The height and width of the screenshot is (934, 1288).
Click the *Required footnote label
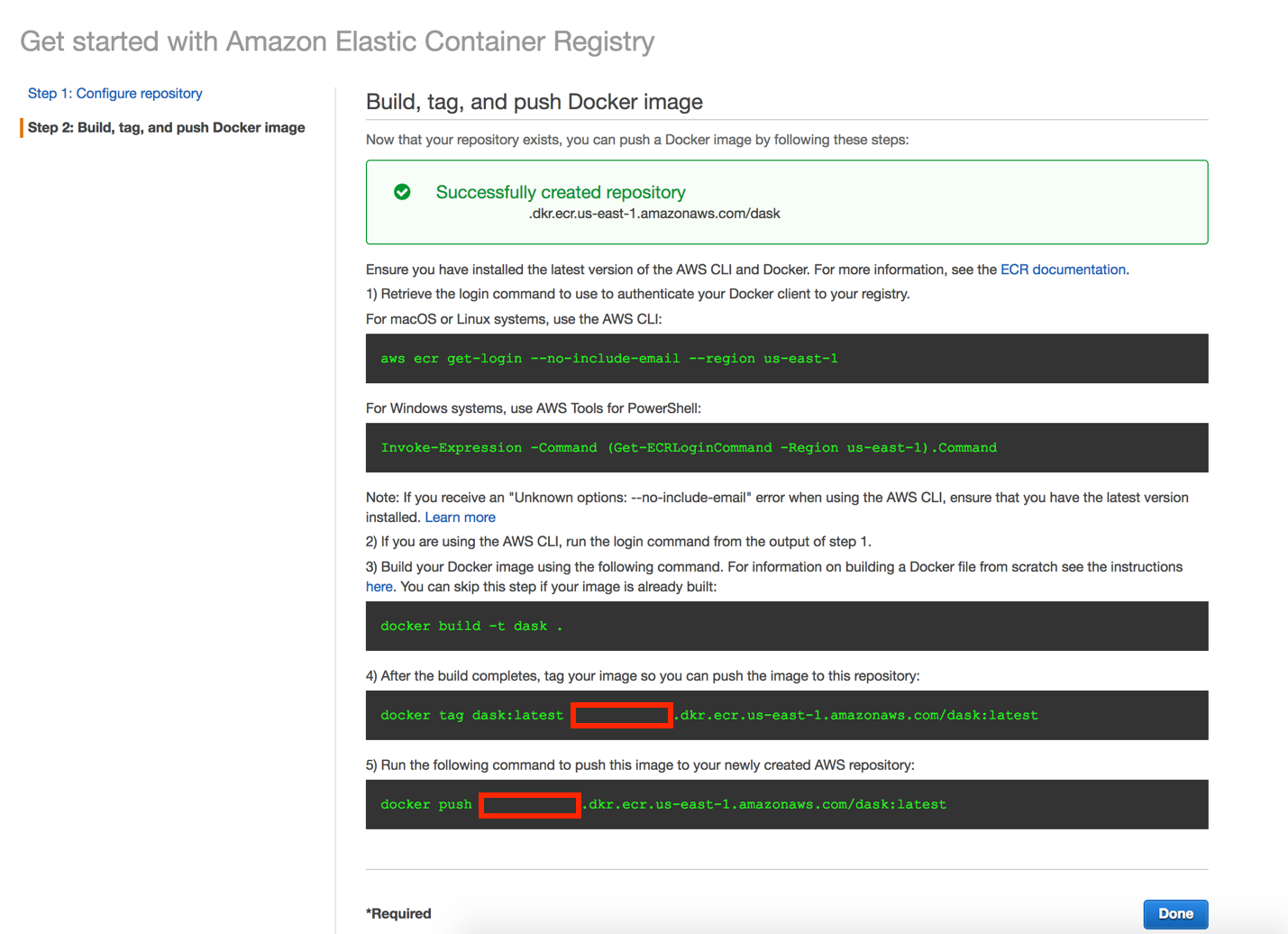coord(398,913)
